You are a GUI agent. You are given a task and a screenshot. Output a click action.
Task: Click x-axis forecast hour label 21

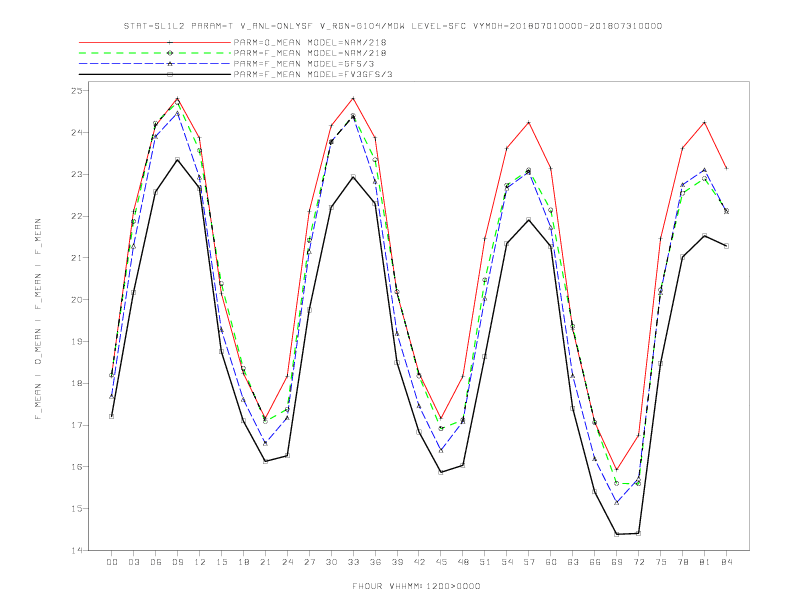(x=265, y=562)
